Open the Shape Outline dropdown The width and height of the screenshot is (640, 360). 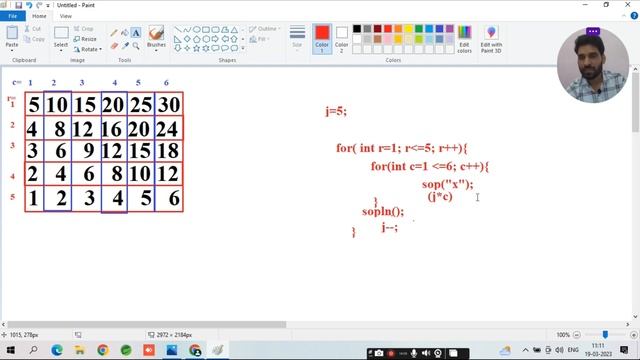[x=264, y=29]
